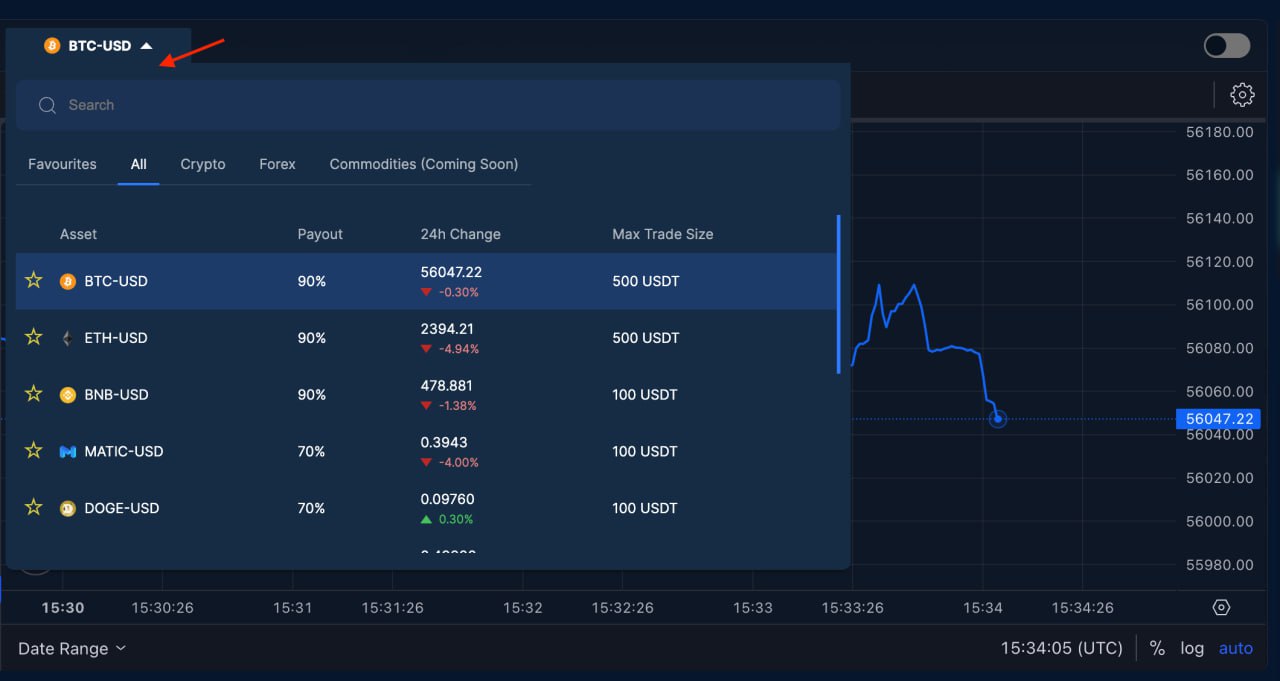Open chart settings via gear icon
Viewport: 1280px width, 681px height.
(1242, 94)
